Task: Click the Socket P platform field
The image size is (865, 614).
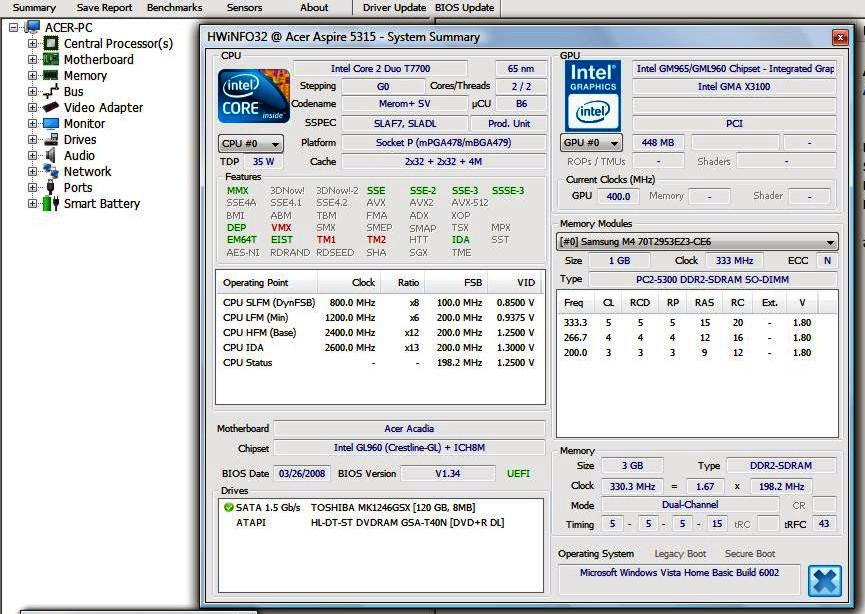Action: click(444, 142)
